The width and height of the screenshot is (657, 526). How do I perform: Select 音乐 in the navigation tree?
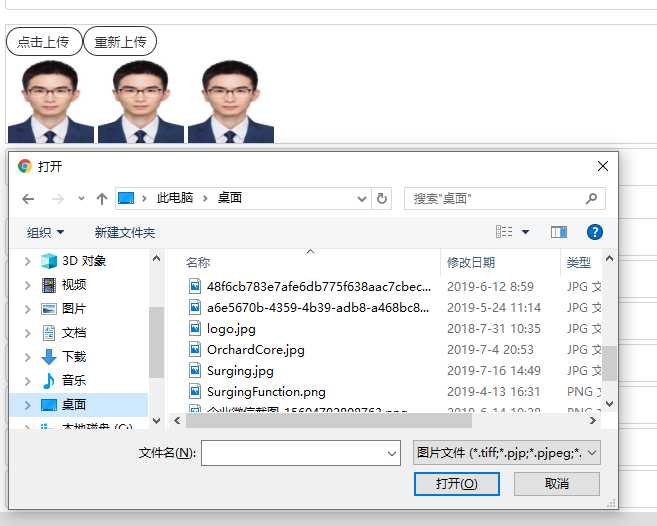click(74, 381)
